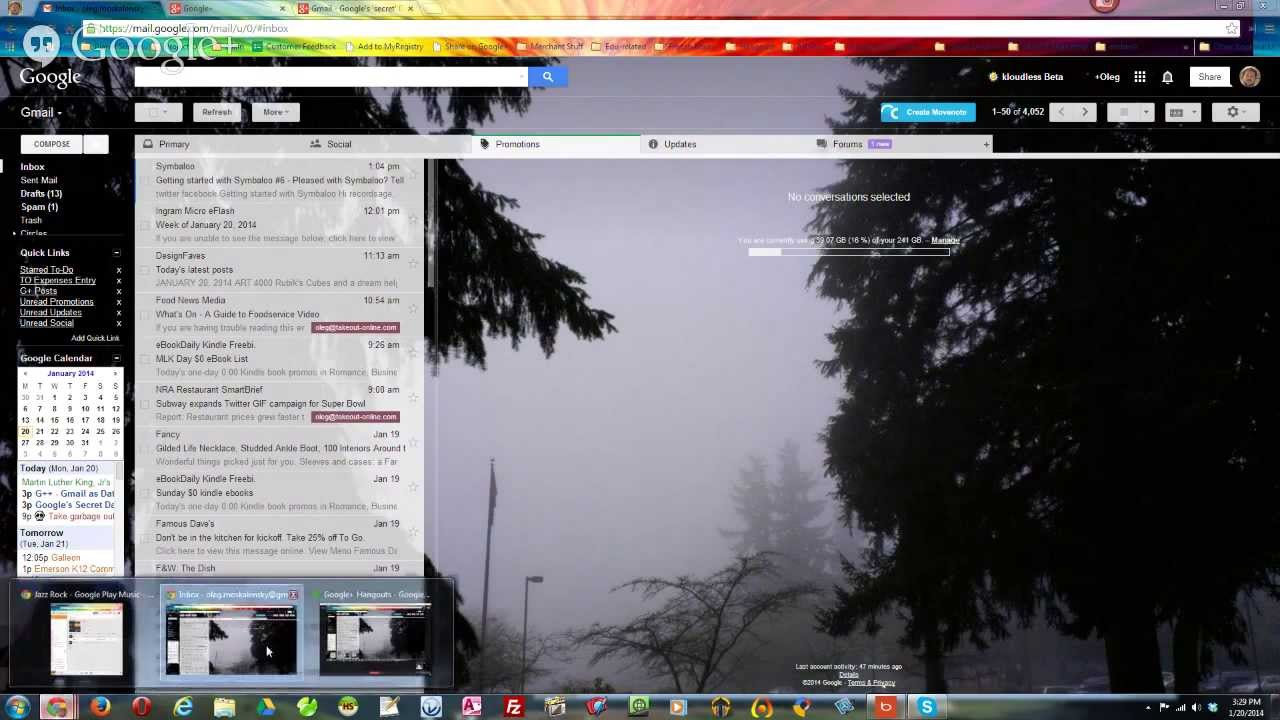Switch to the Updates tab

point(723,144)
